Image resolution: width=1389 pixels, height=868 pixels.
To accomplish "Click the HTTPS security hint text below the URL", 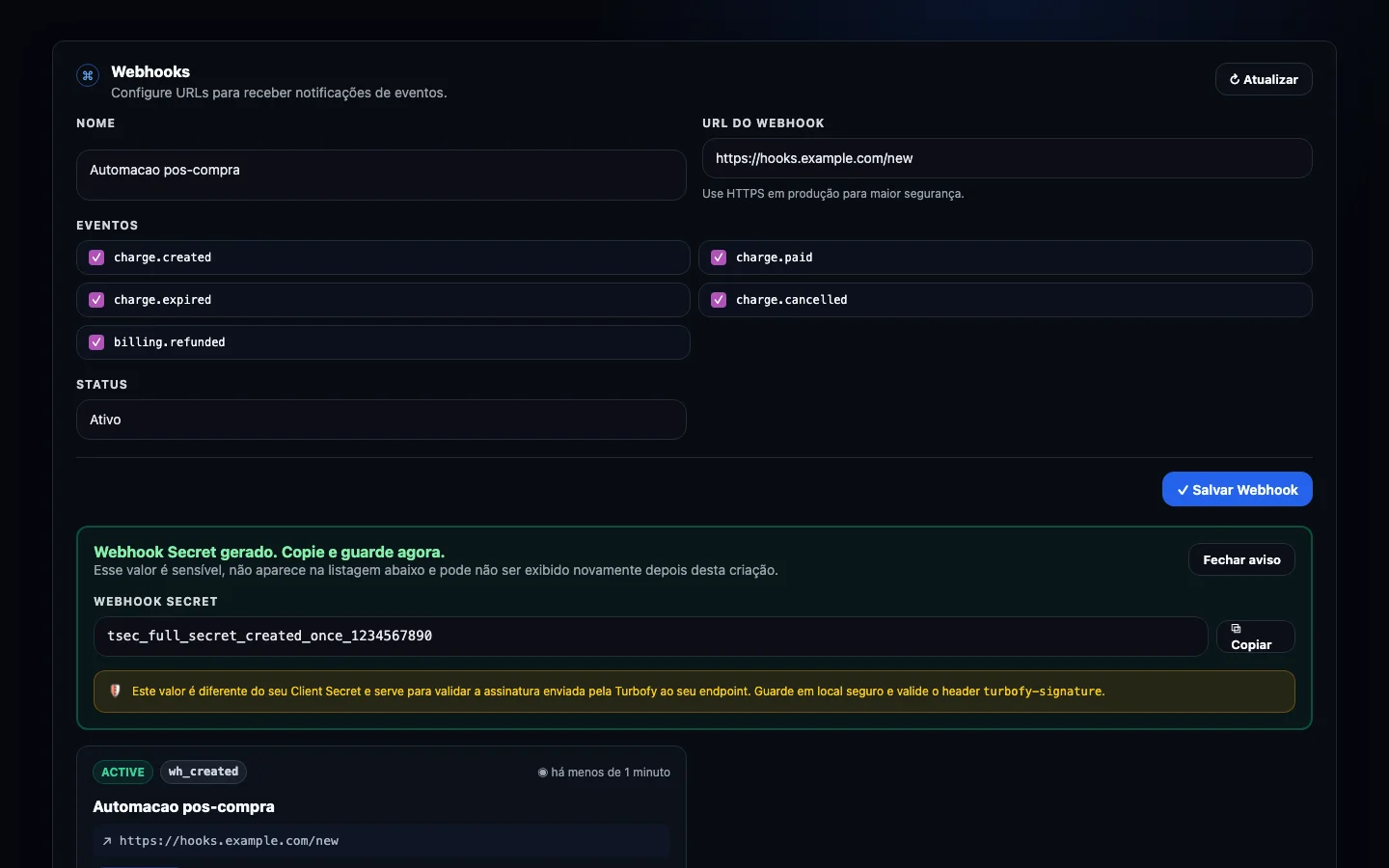I will tap(832, 194).
